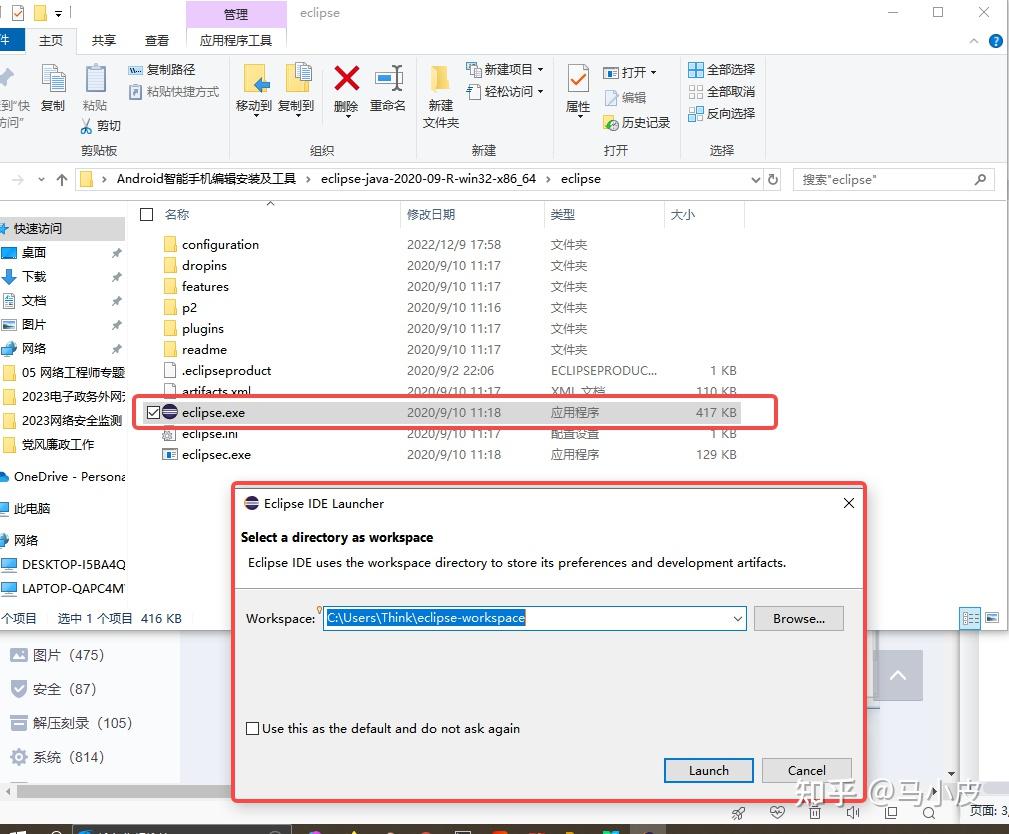This screenshot has width=1009, height=834.
Task: Click the Paste clipboard icon
Action: click(x=95, y=80)
